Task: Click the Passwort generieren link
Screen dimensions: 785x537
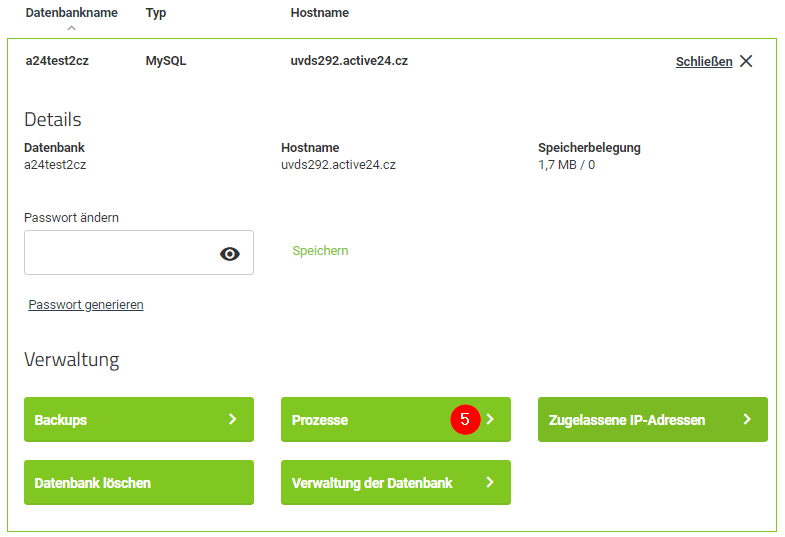Action: tap(86, 305)
